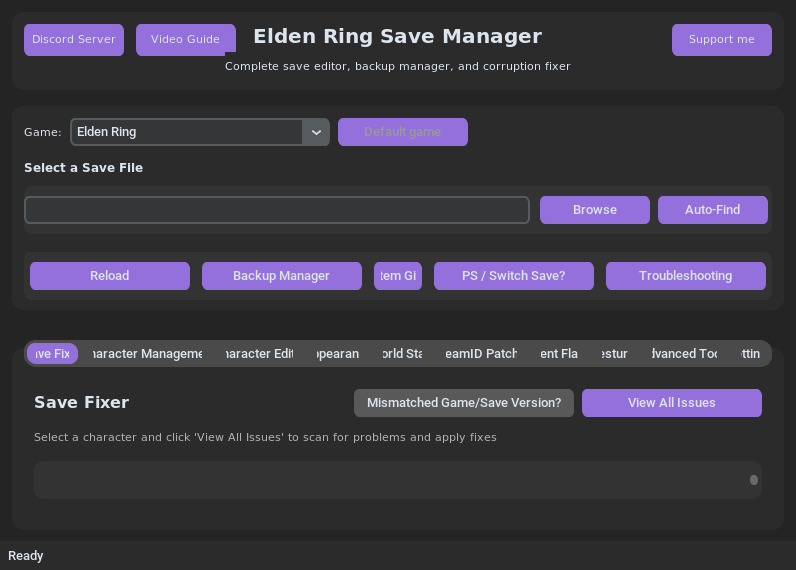Focus the save file path field
Viewport: 796px width, 570px height.
[x=277, y=210]
